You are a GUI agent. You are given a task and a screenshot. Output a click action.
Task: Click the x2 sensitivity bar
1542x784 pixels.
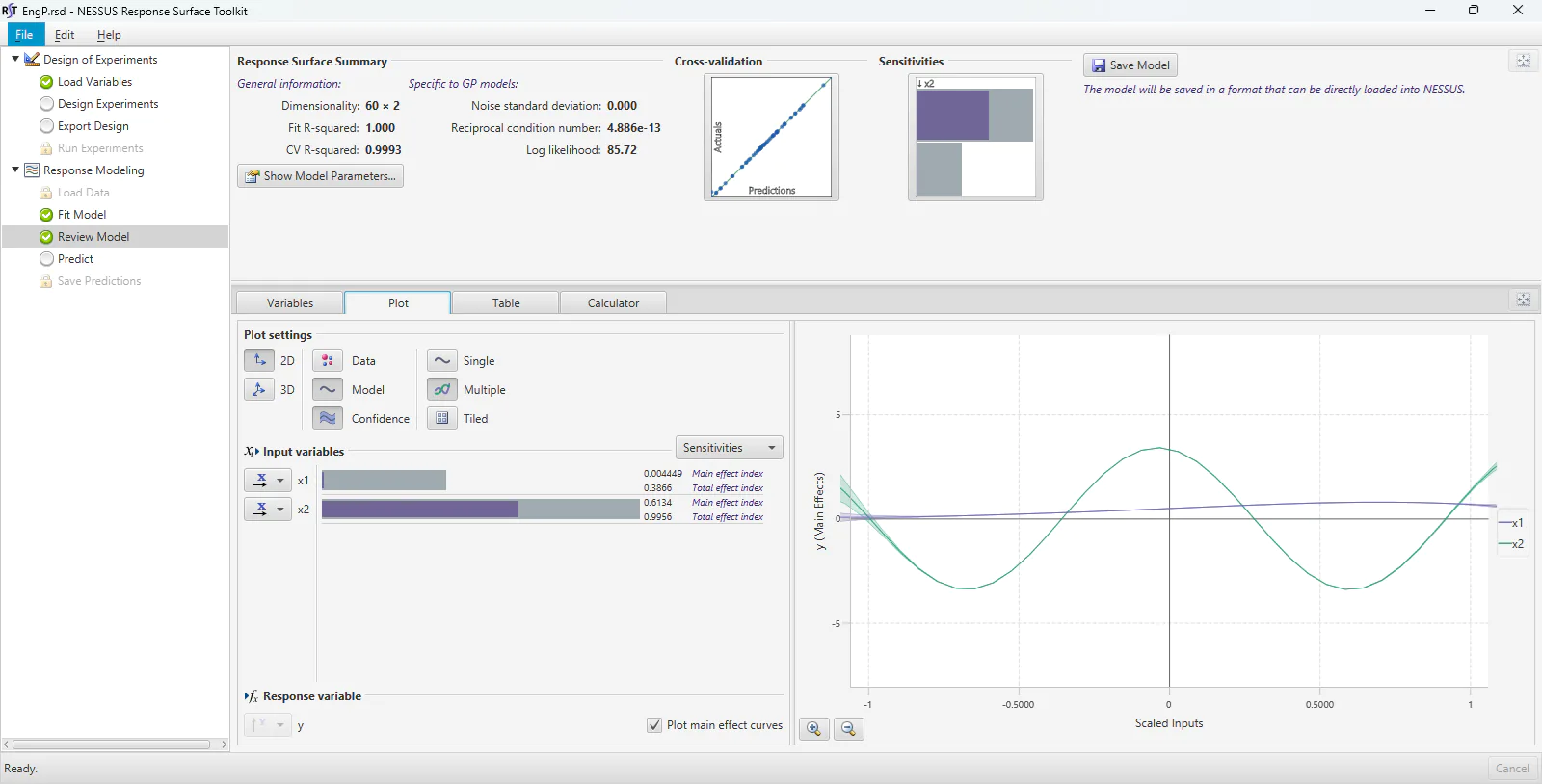(481, 509)
